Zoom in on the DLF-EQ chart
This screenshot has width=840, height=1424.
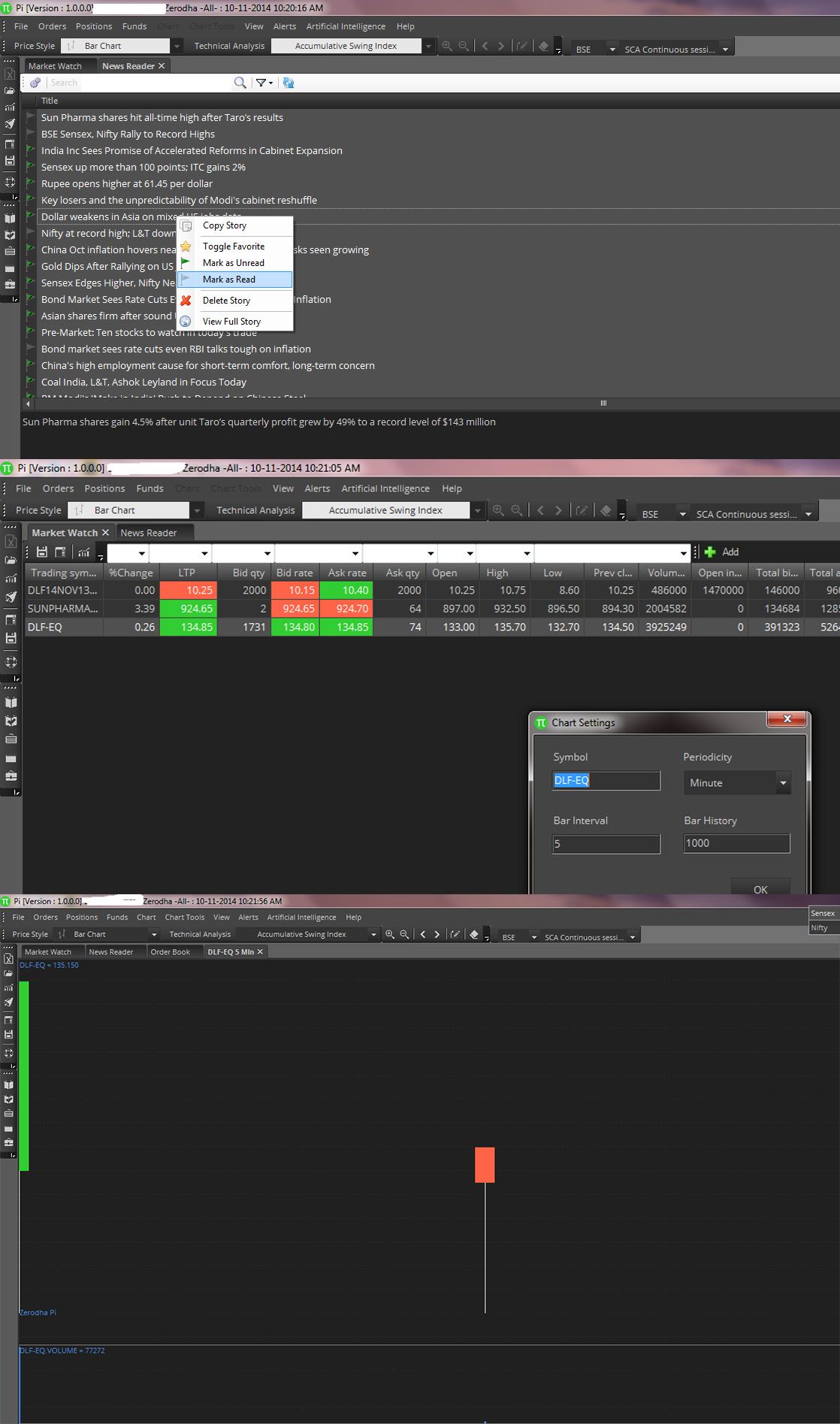(x=390, y=934)
